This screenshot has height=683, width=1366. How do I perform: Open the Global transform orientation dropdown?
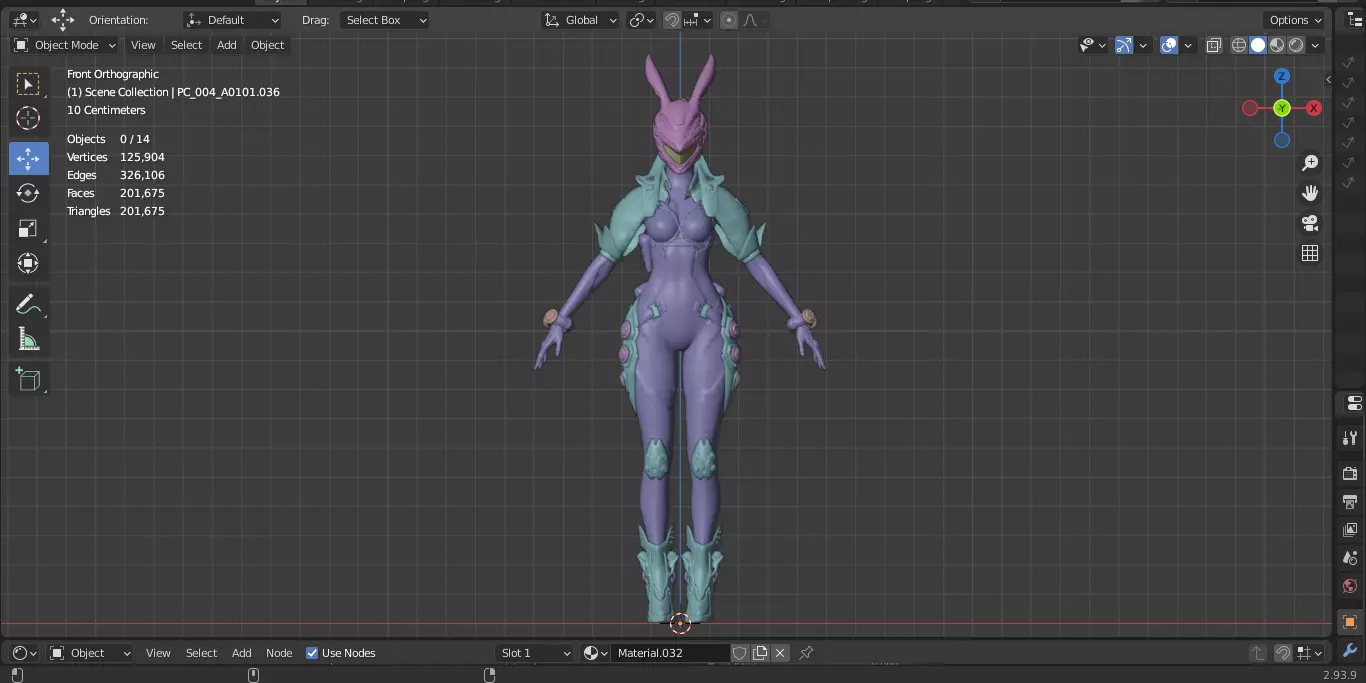coord(581,20)
